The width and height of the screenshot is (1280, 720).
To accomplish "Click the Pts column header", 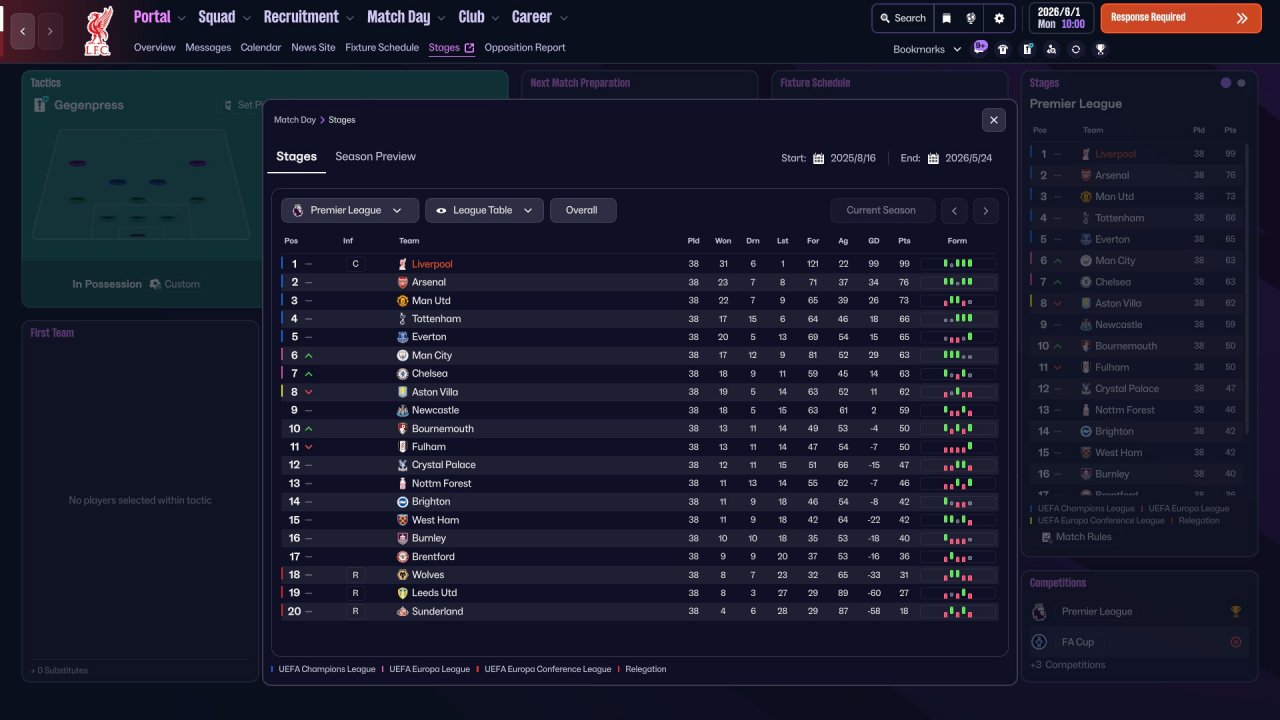I will click(x=904, y=241).
